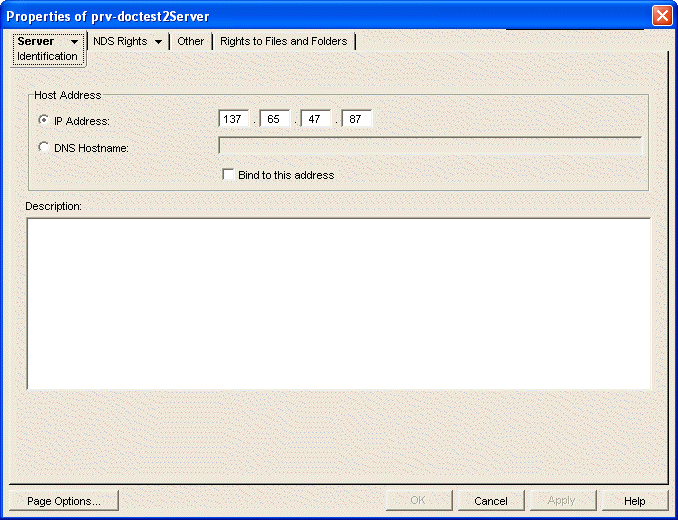
Task: Click the DNS Hostname text field
Action: click(x=430, y=145)
